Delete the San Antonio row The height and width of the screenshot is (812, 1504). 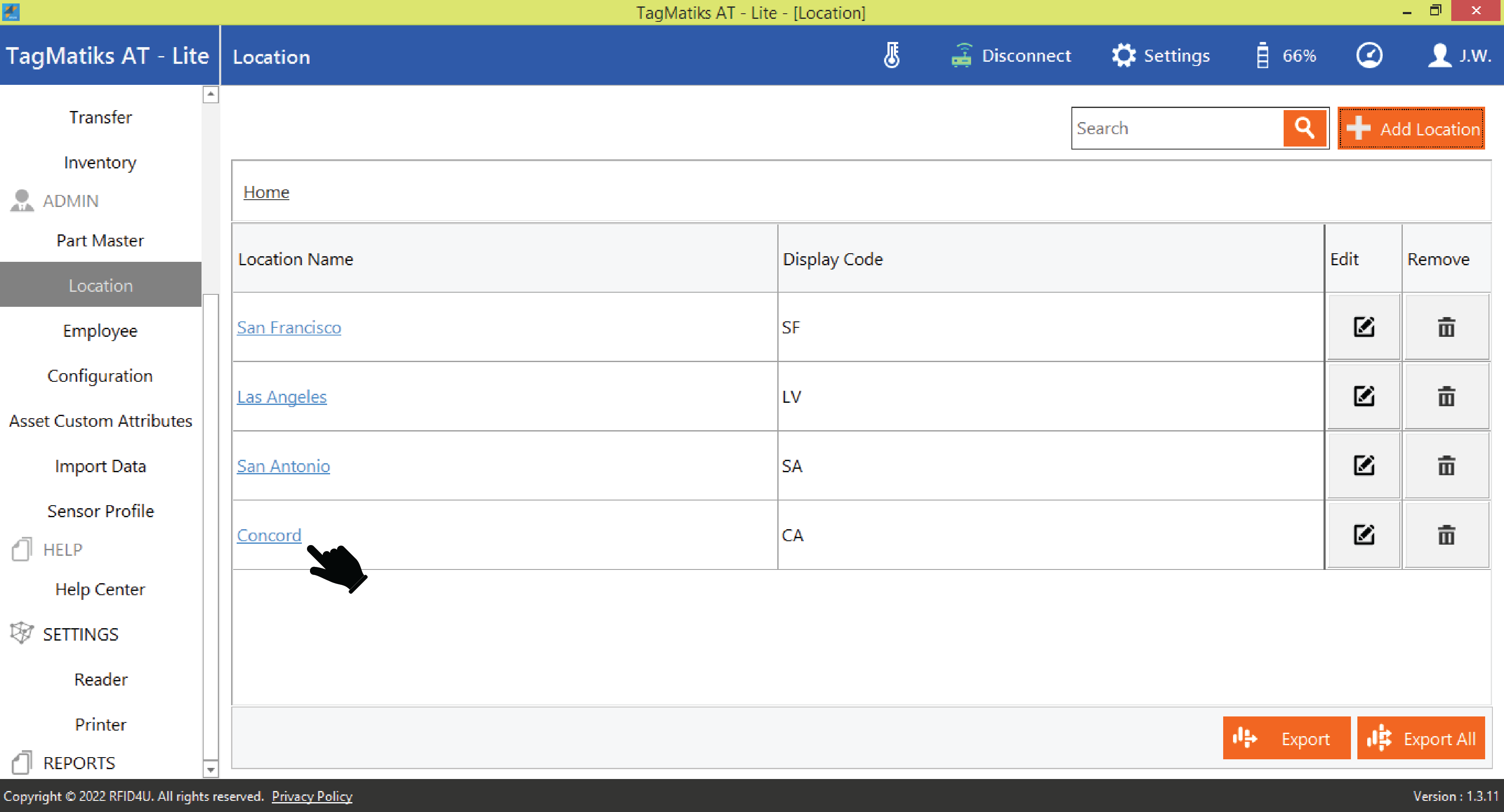point(1446,465)
